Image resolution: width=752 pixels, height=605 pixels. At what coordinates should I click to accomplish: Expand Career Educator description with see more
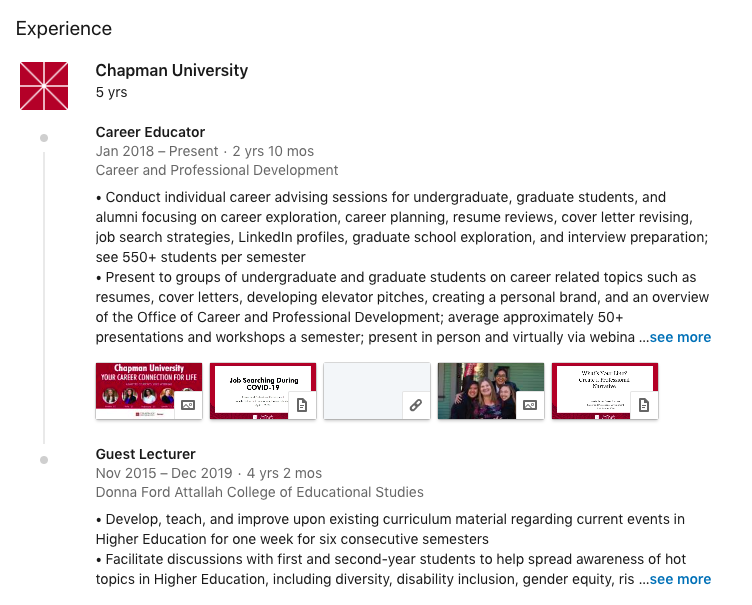coord(680,338)
